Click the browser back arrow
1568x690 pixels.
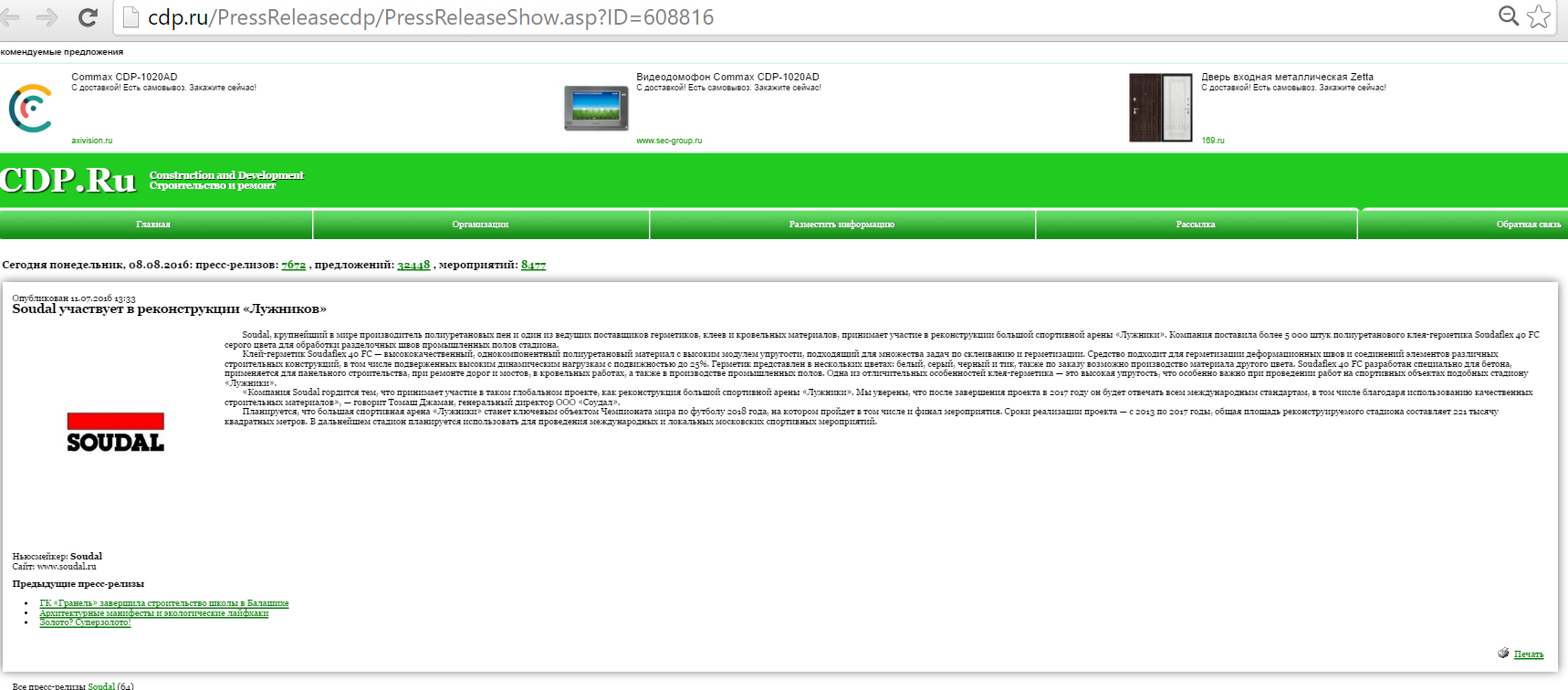(x=9, y=17)
